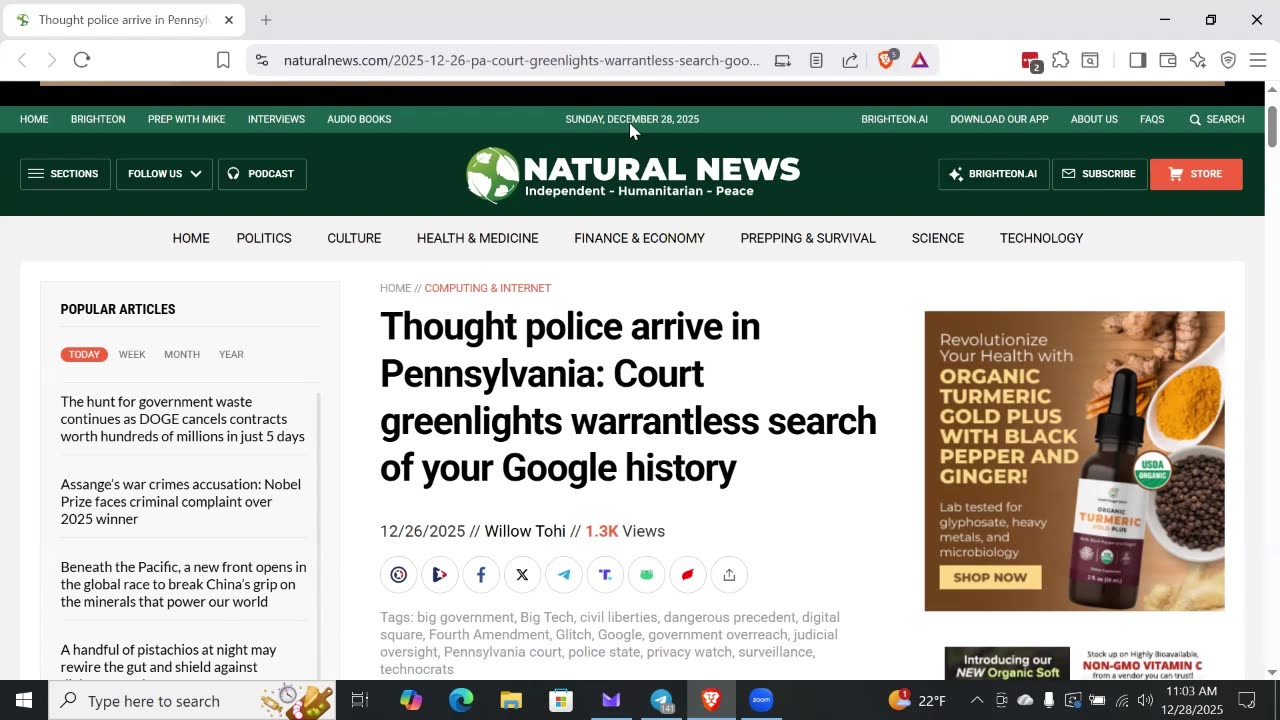This screenshot has height=720, width=1280.
Task: Reload the page in the browser
Action: click(82, 60)
